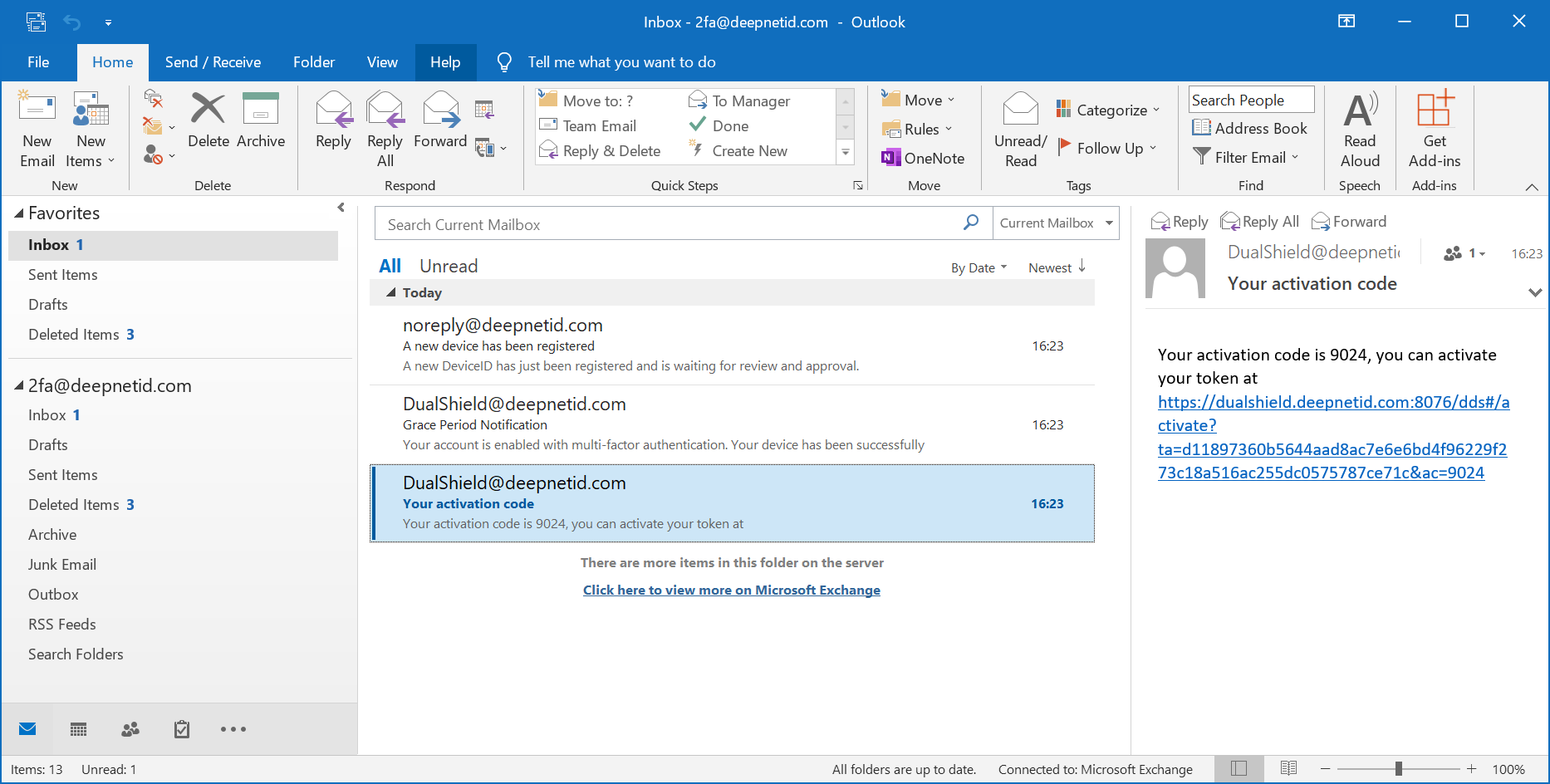
Task: Open the Address Book
Action: pos(1250,128)
